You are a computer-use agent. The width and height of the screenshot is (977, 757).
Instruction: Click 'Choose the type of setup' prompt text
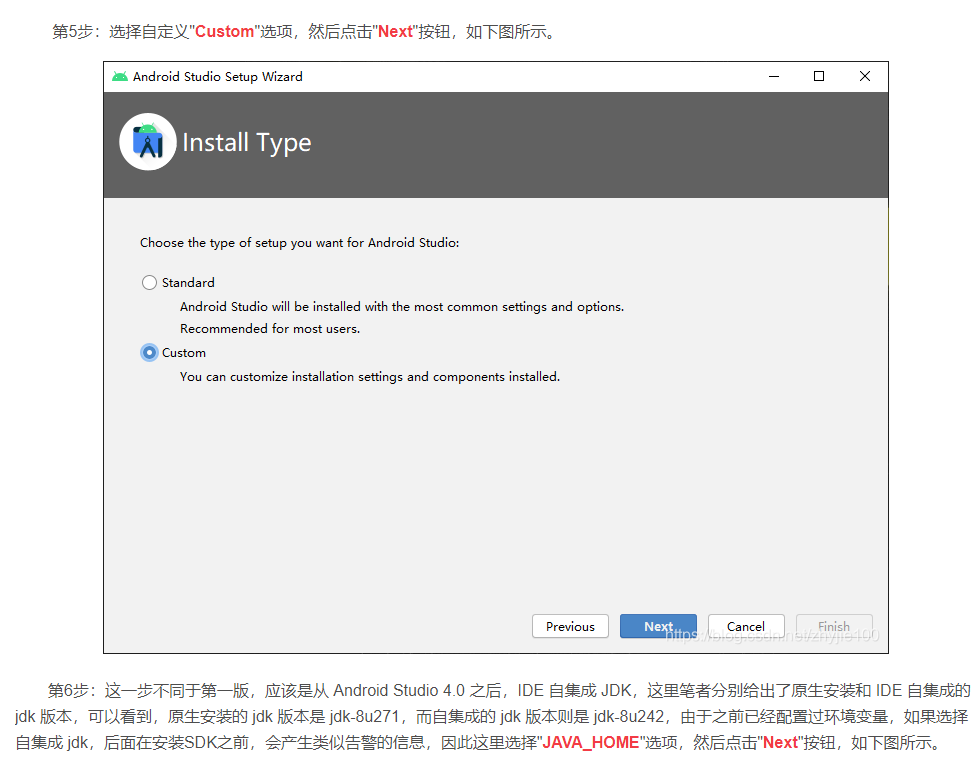(299, 243)
